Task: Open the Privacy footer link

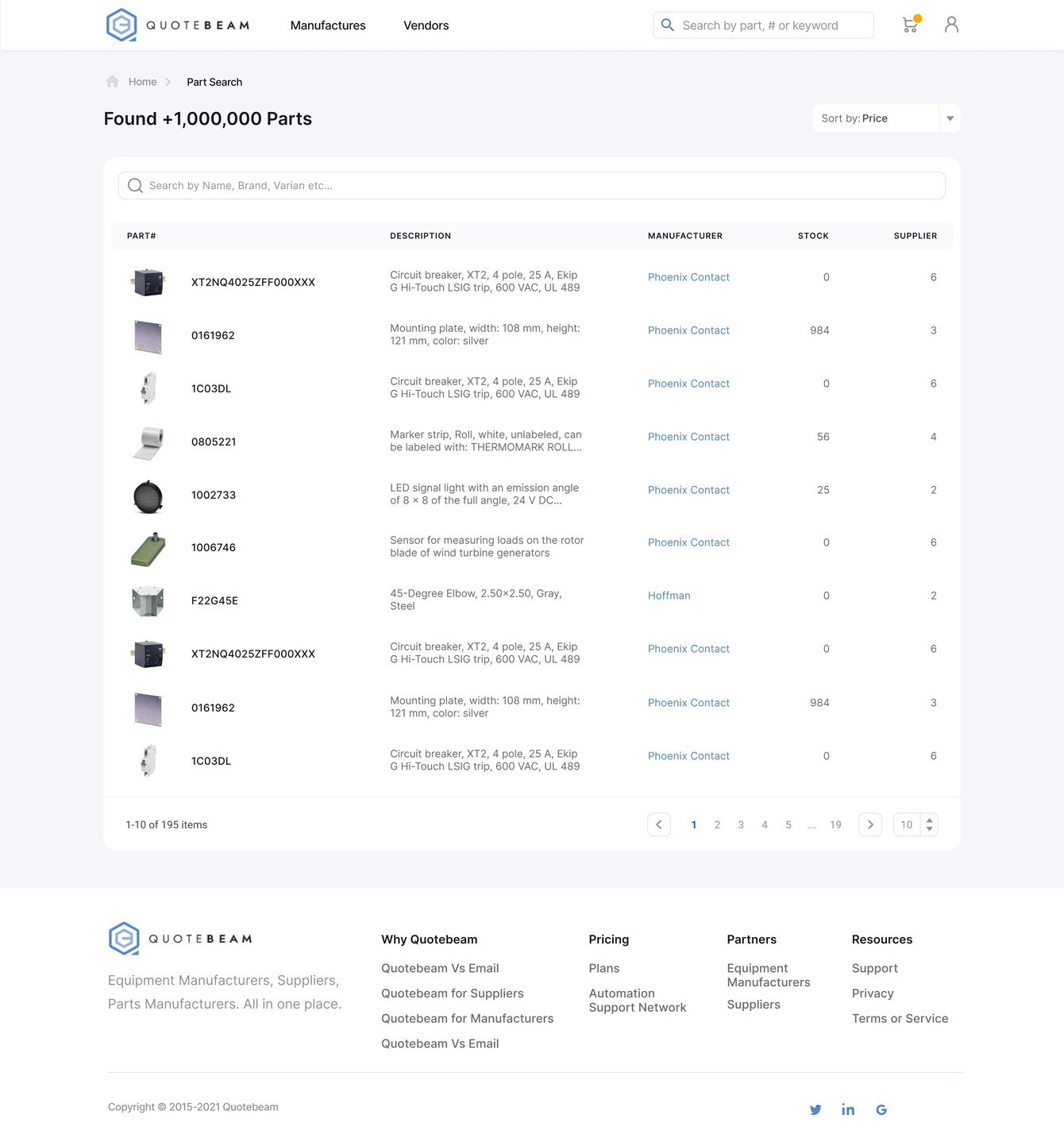Action: pos(873,994)
